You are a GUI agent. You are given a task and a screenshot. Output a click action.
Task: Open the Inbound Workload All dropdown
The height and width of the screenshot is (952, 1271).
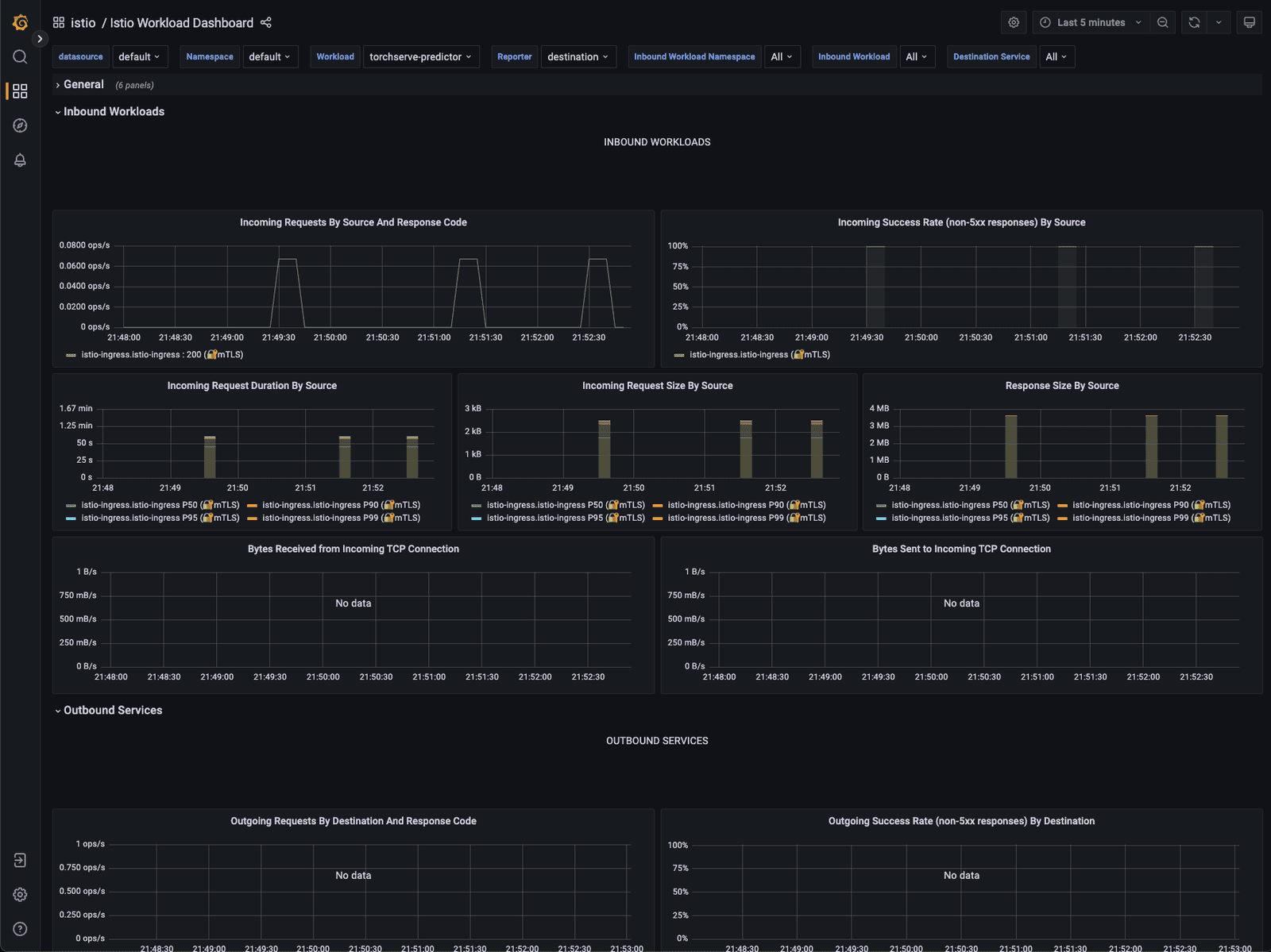[918, 57]
